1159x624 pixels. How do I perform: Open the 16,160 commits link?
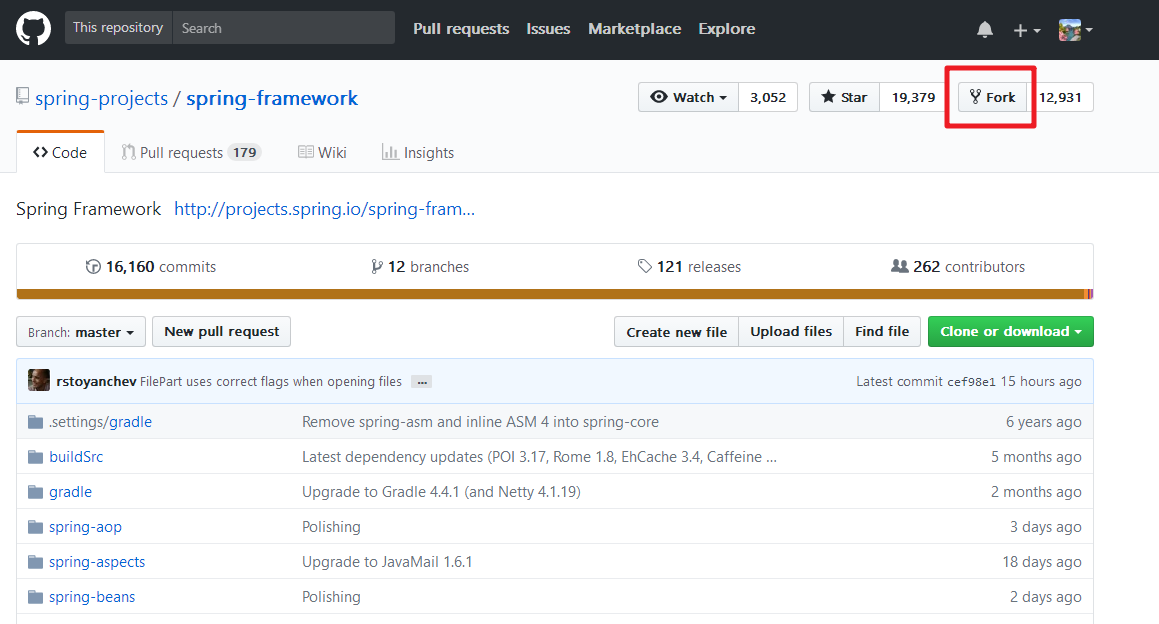tap(151, 267)
